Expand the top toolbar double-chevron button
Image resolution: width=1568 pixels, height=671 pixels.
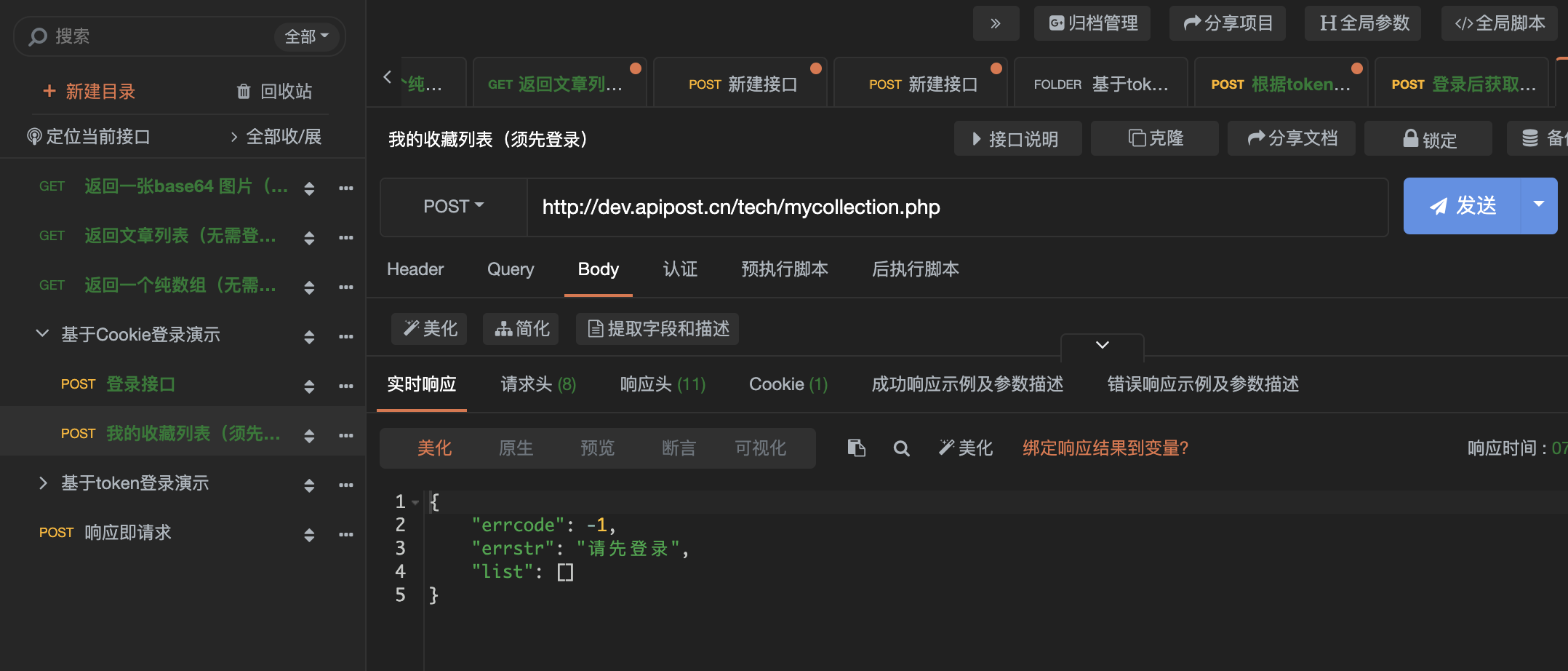point(996,23)
